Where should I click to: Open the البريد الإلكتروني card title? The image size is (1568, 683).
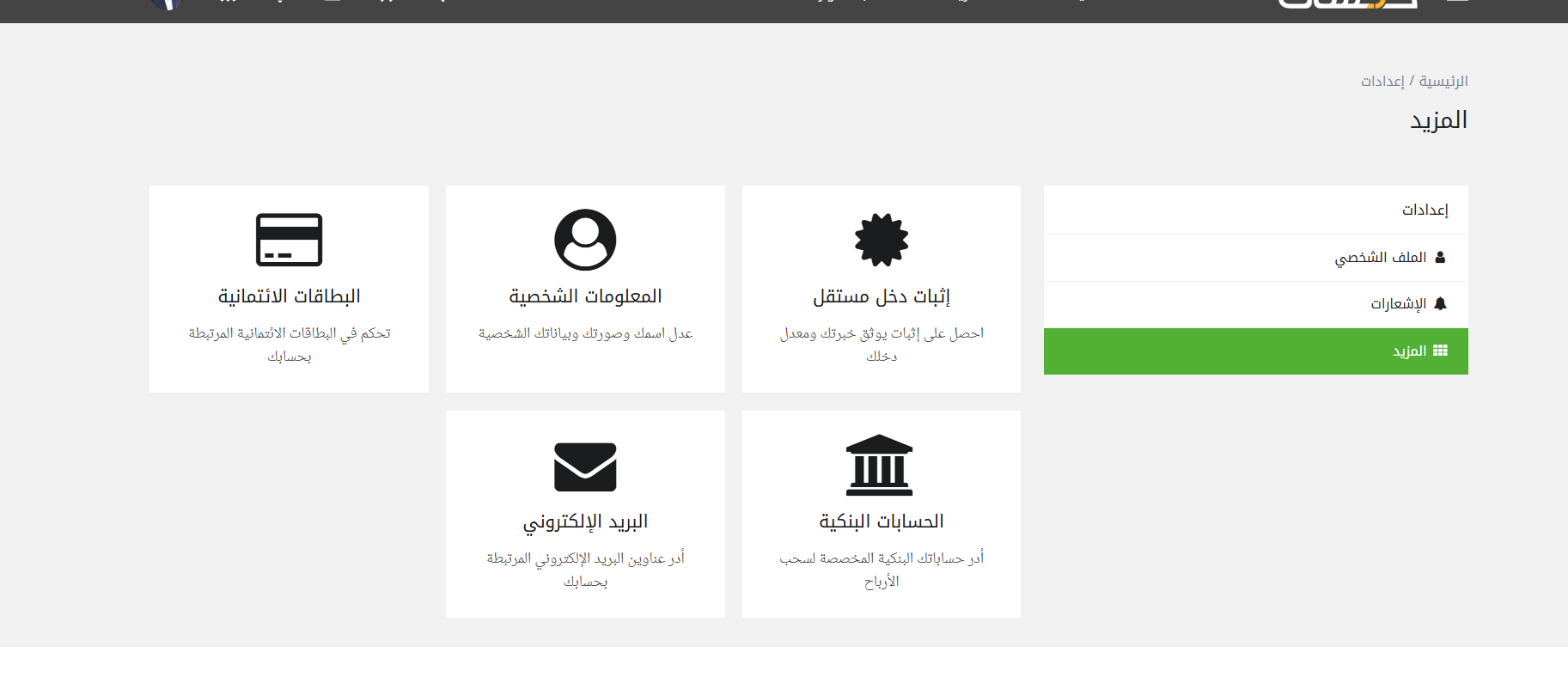tap(585, 521)
